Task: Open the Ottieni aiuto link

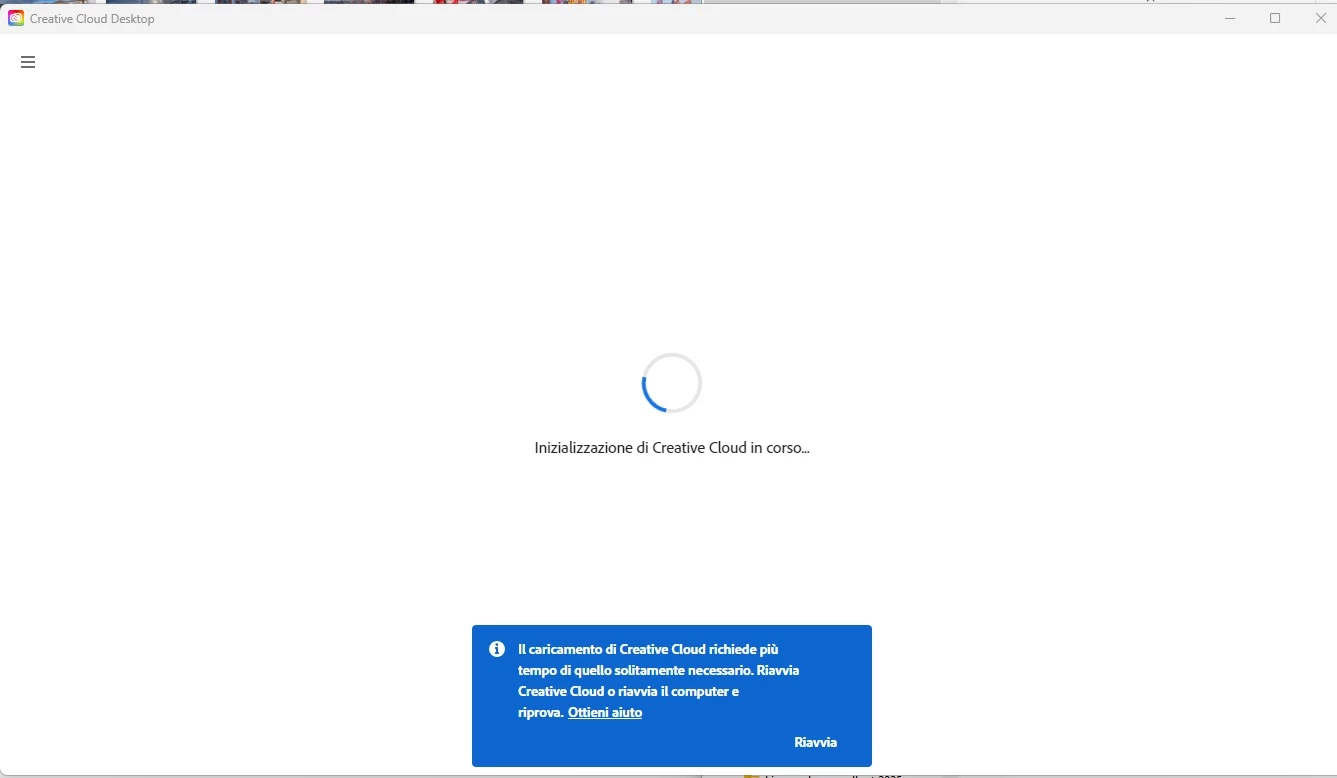Action: 605,713
